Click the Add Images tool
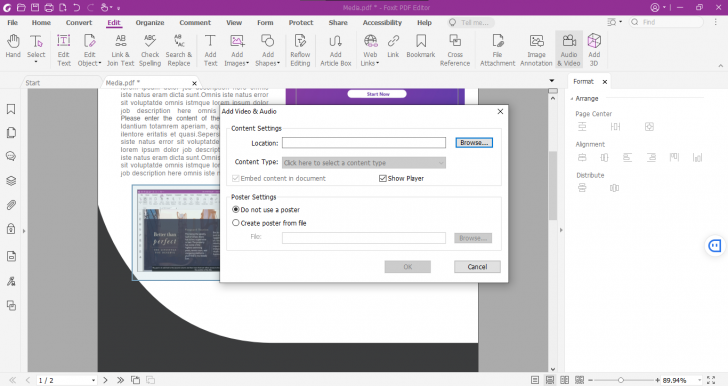Viewport: 728px width, 386px height. [237, 50]
